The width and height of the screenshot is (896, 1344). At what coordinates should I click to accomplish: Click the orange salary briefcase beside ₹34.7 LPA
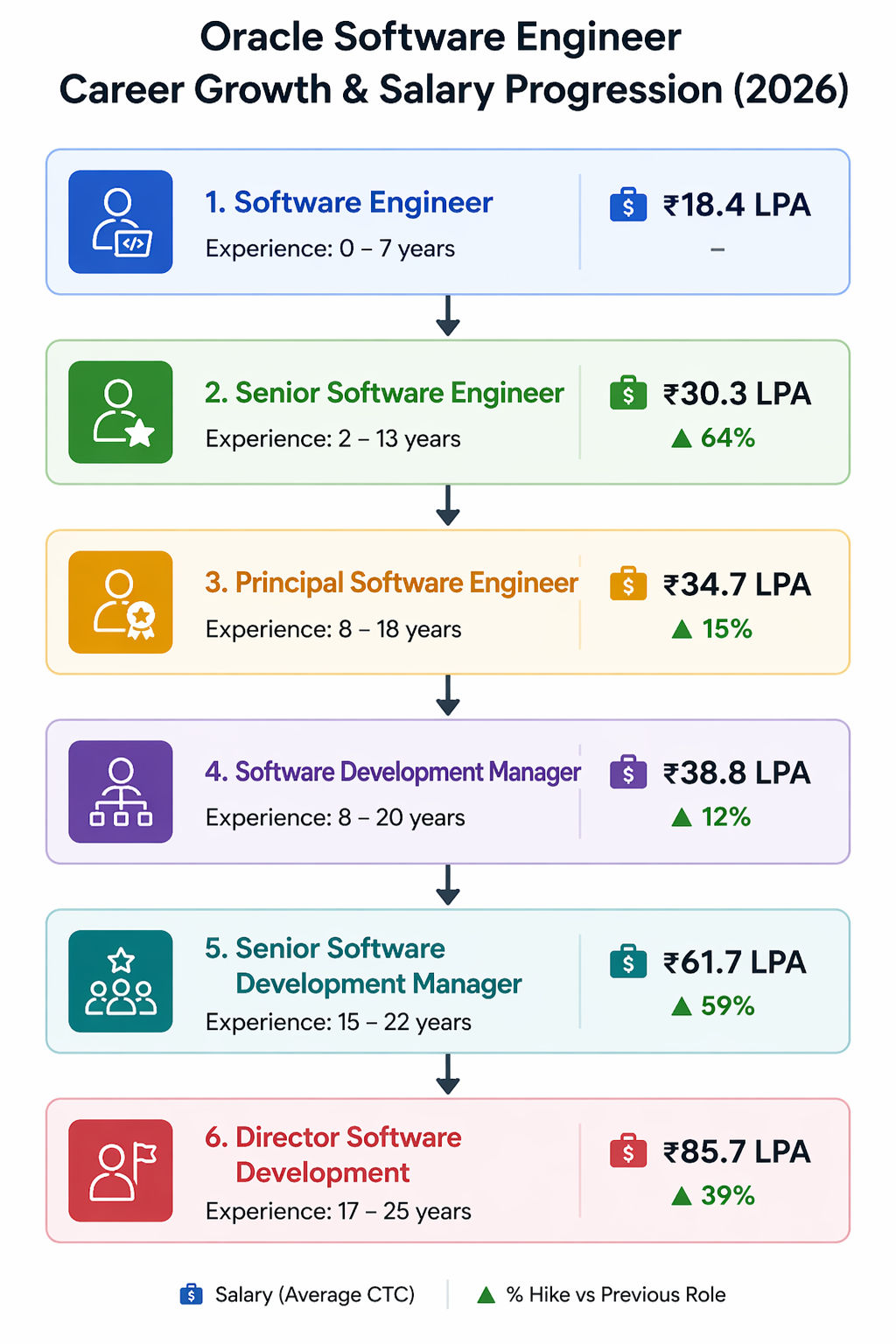coord(628,584)
